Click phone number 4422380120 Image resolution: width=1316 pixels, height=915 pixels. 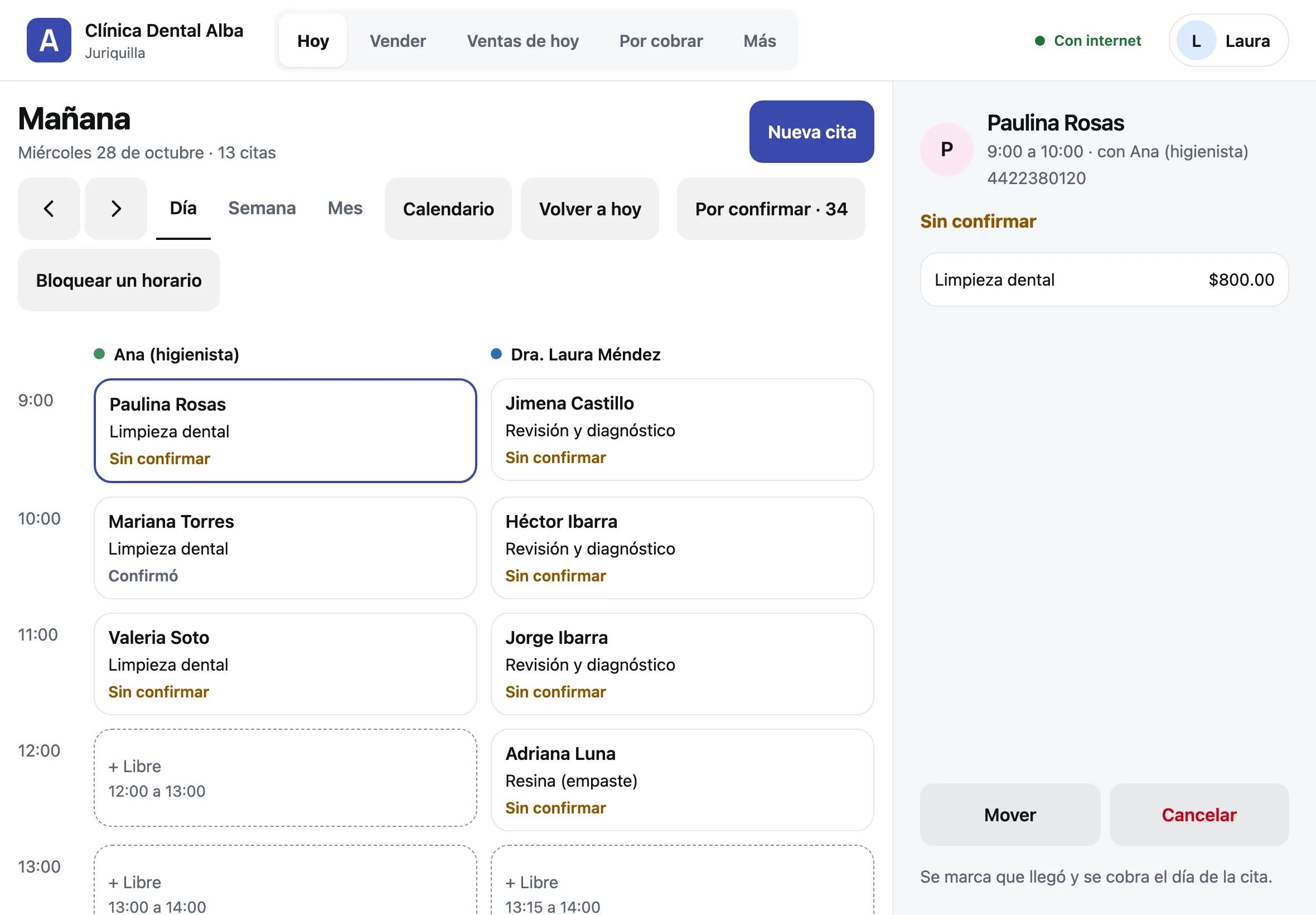1036,179
